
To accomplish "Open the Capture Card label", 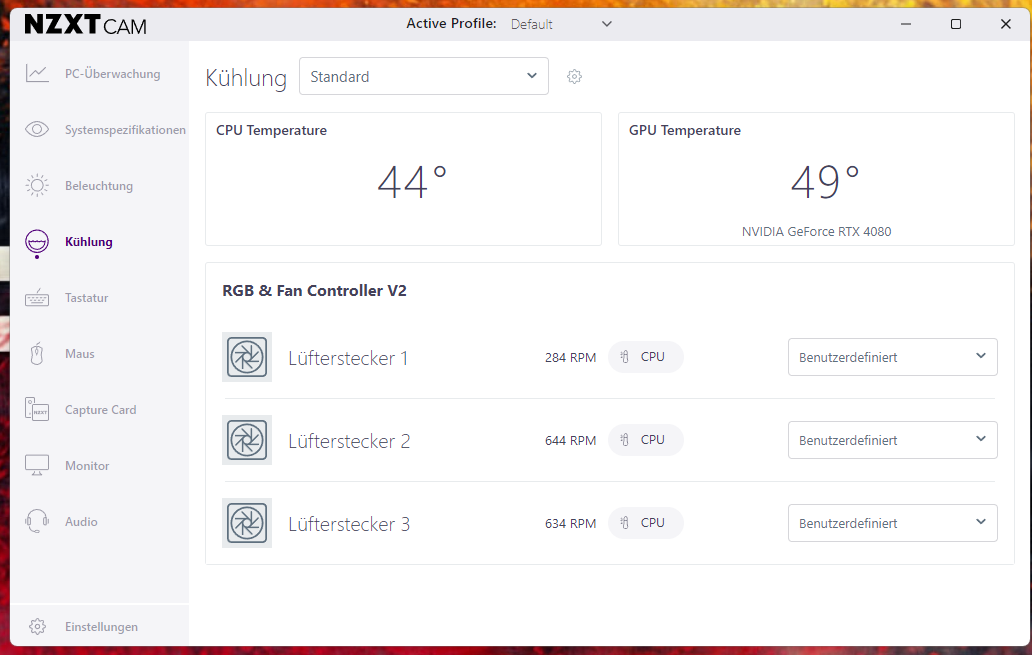I will coord(101,409).
